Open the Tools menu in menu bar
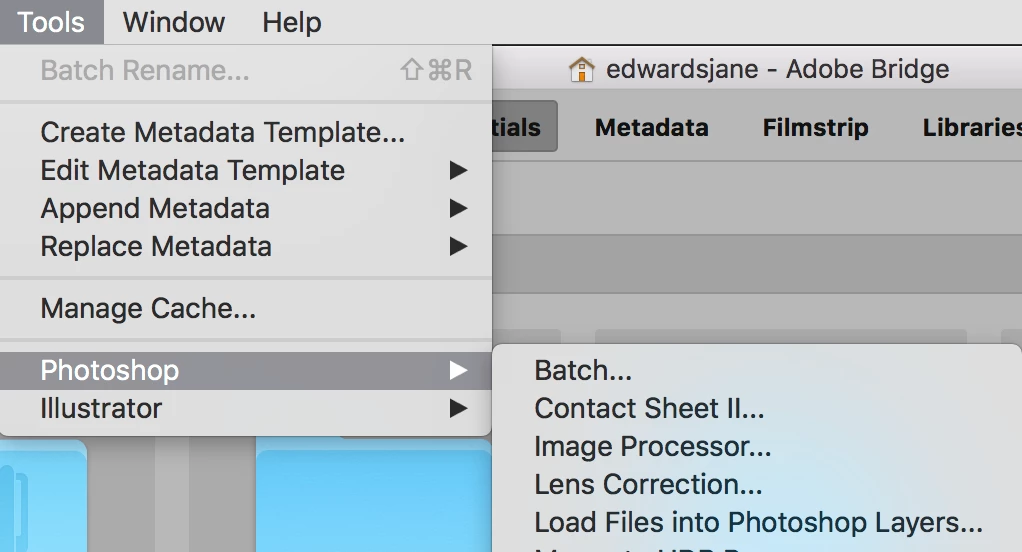Viewport: 1022px width, 552px height. click(51, 22)
